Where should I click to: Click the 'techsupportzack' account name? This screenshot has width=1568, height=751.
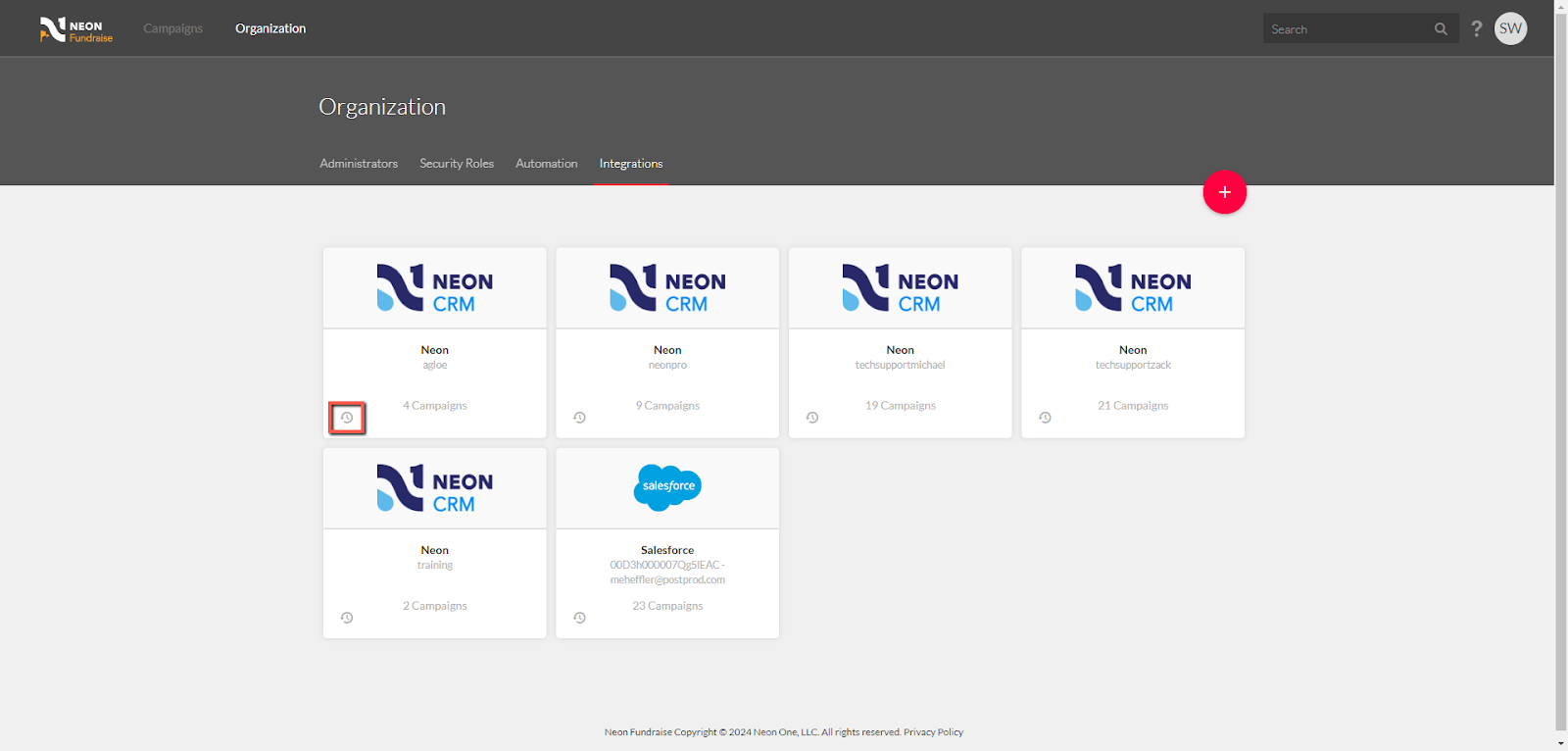point(1133,366)
